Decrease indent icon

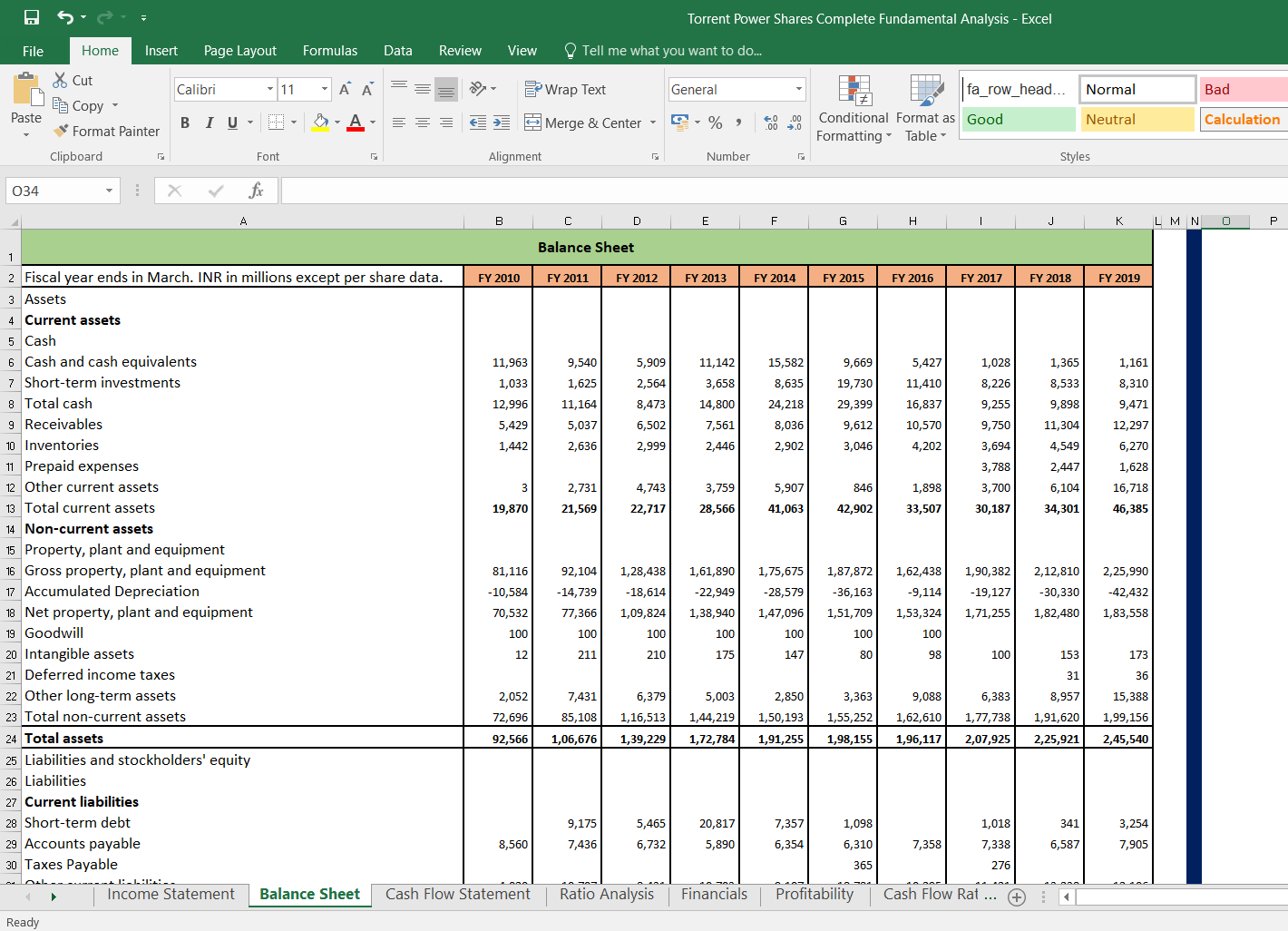(478, 122)
